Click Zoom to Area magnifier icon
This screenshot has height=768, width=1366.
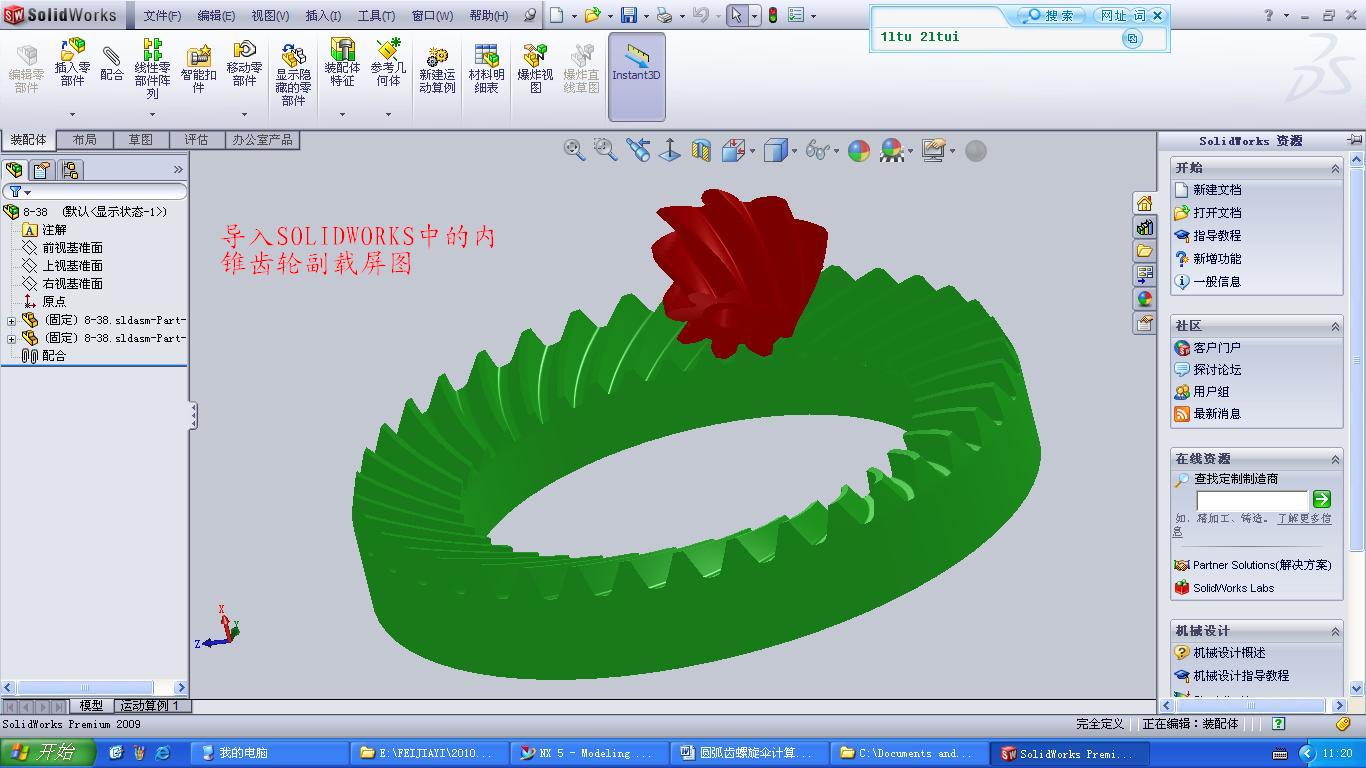pos(605,150)
